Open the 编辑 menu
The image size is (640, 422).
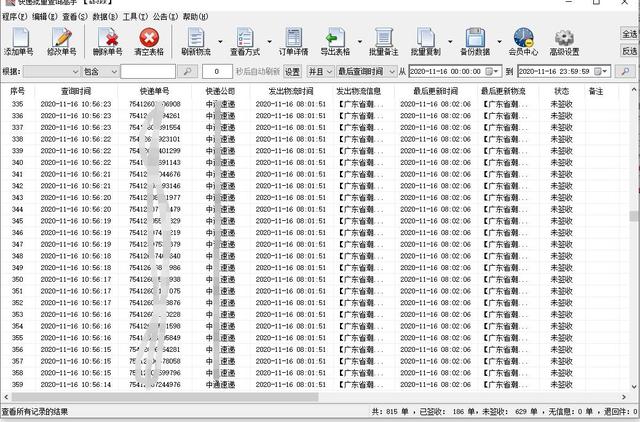45,17
